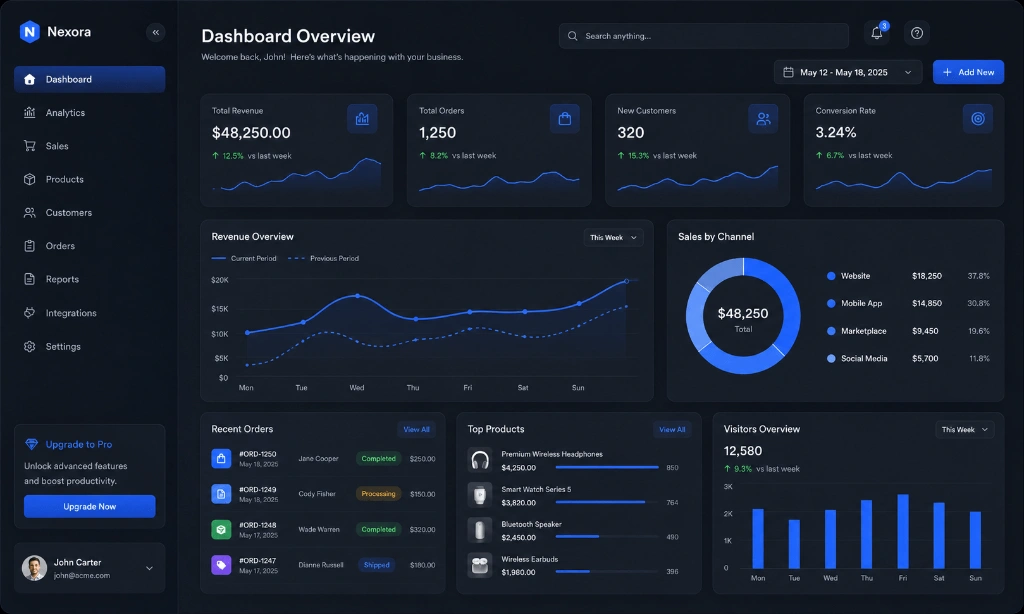The image size is (1024, 614).
Task: Click the Tuesday bar in Visitors Overview
Action: tap(794, 544)
